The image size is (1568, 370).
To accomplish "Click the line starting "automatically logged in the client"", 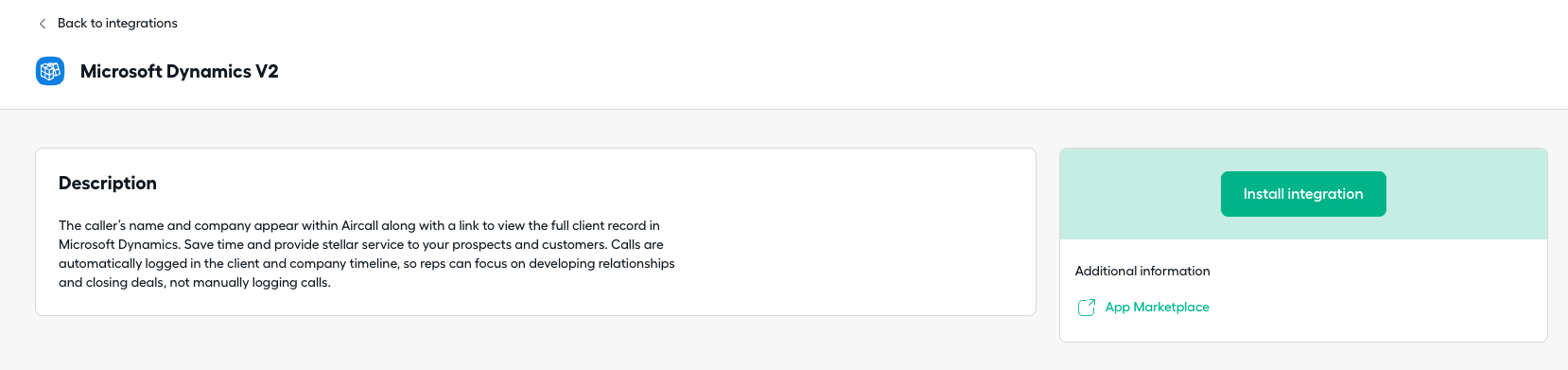I will [x=367, y=263].
